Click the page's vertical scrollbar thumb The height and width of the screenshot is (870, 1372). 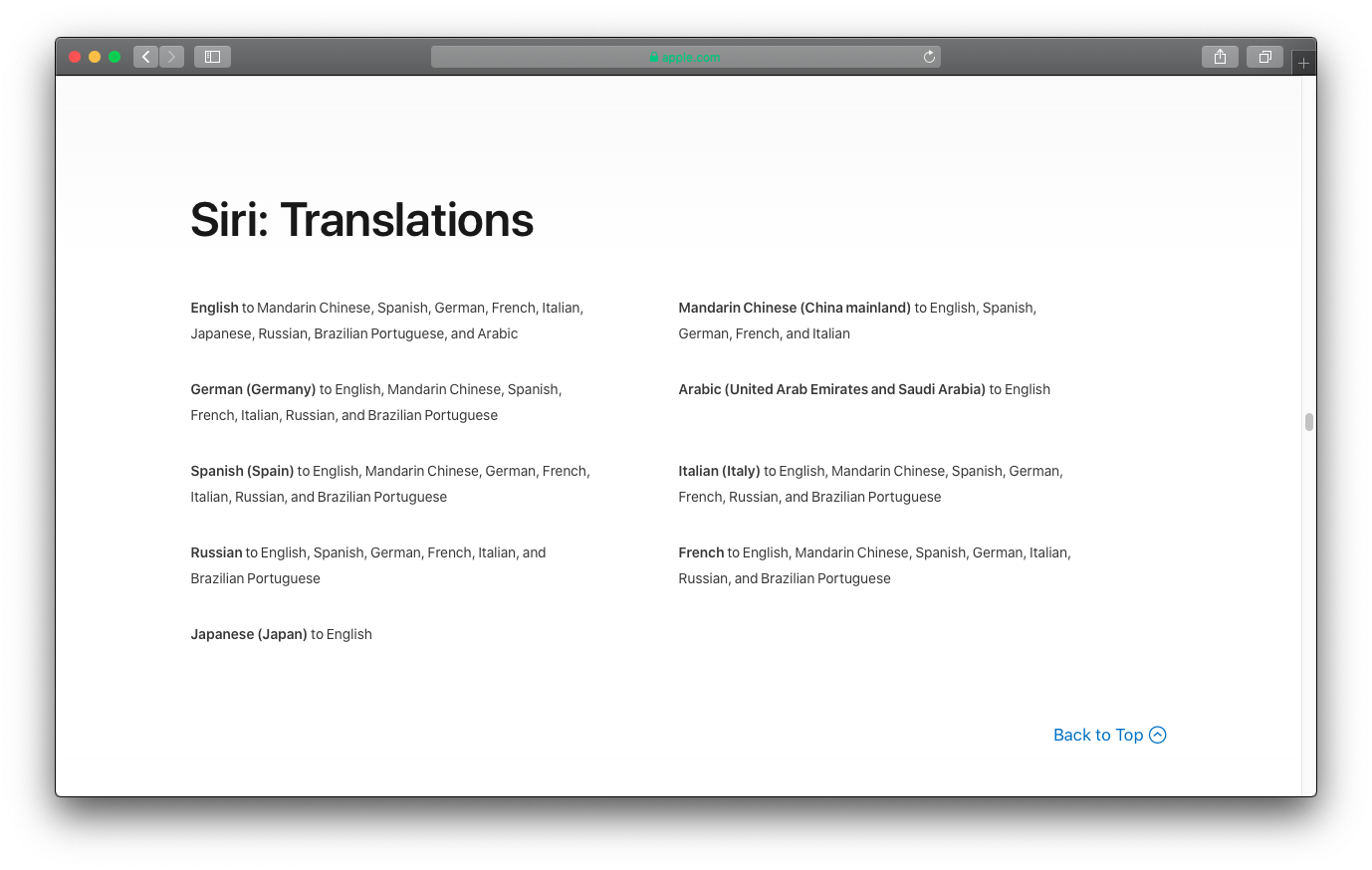pos(1309,422)
